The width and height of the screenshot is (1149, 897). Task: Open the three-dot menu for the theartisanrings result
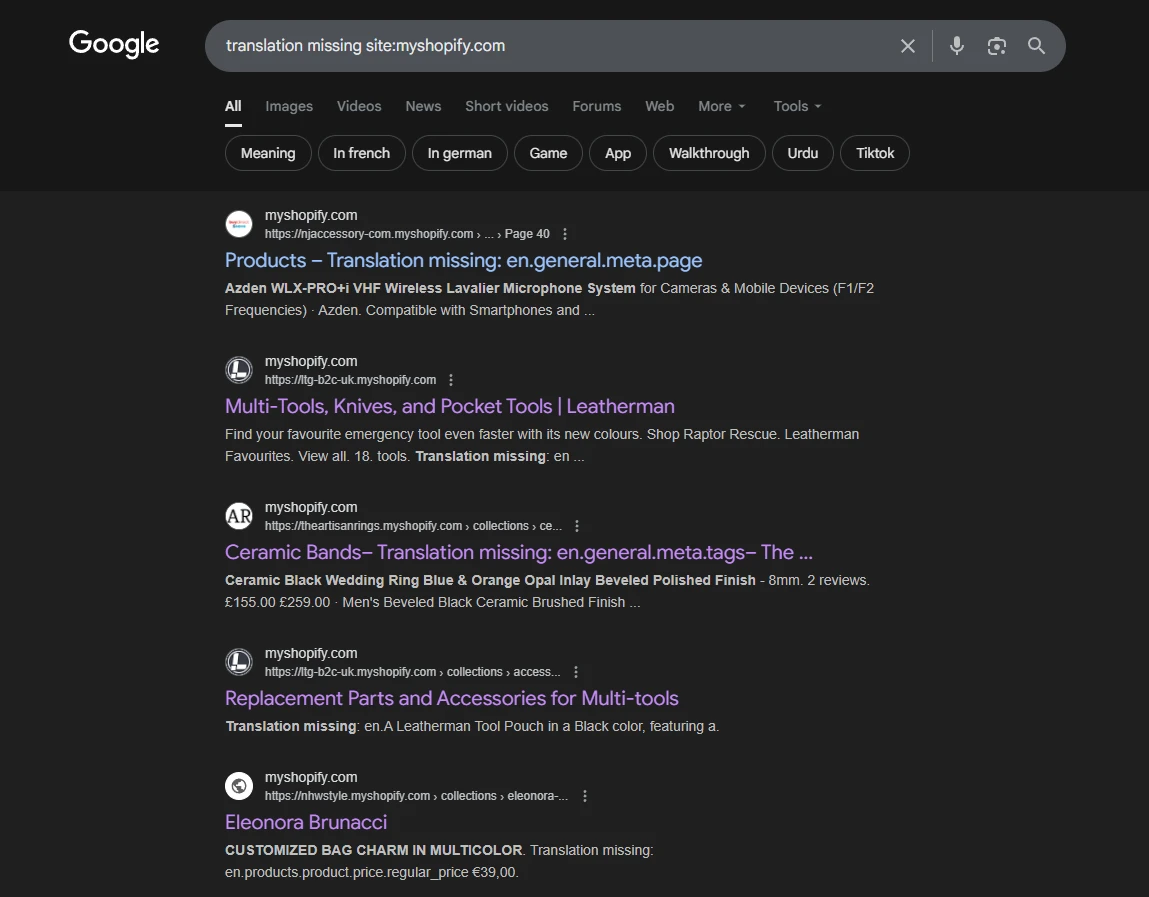pos(577,525)
